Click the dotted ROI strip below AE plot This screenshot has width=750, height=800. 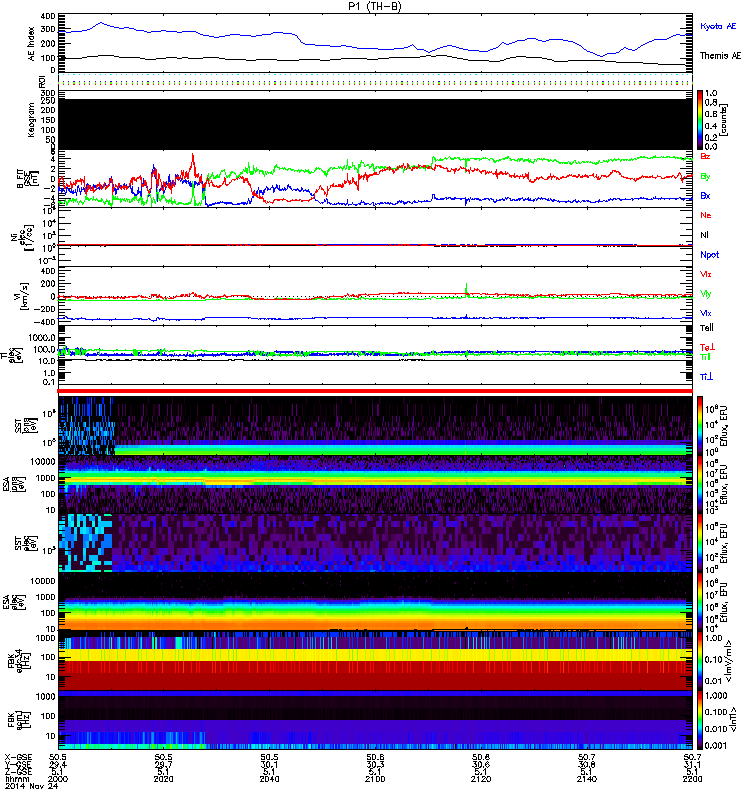(x=375, y=80)
